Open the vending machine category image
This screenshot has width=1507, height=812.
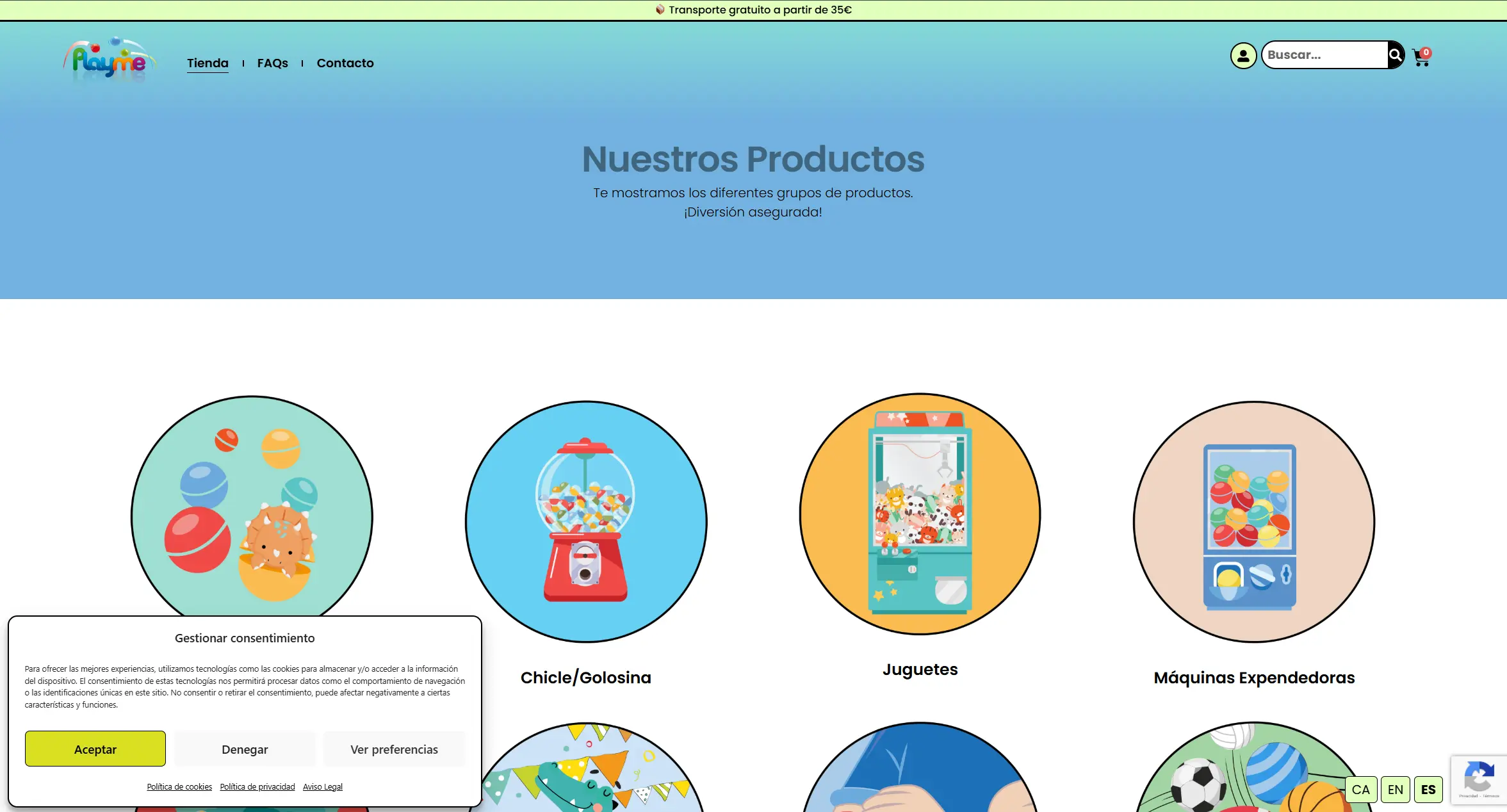point(1253,521)
